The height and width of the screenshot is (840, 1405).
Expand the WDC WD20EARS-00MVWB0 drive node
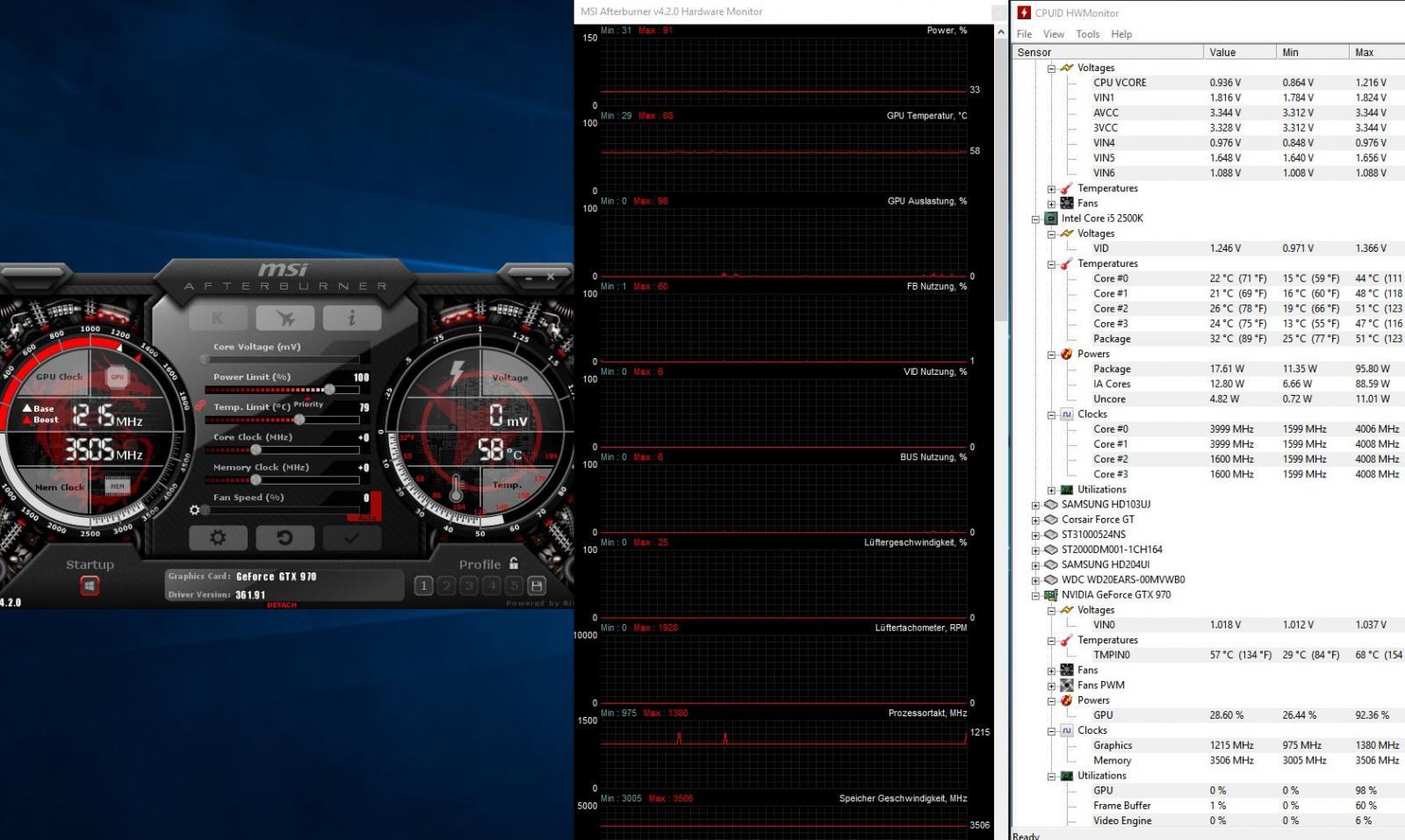pos(1035,580)
